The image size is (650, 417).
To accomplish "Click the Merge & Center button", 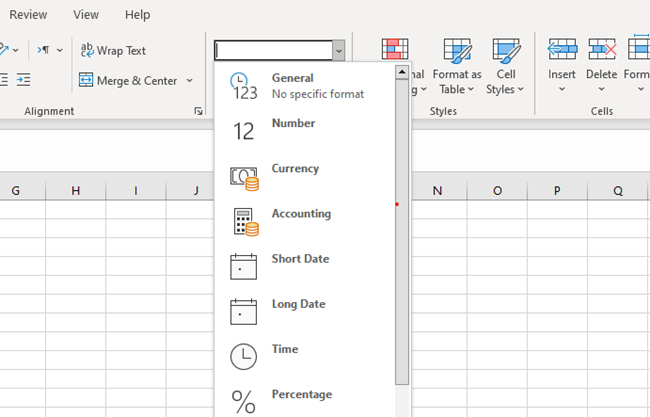I will coord(128,80).
